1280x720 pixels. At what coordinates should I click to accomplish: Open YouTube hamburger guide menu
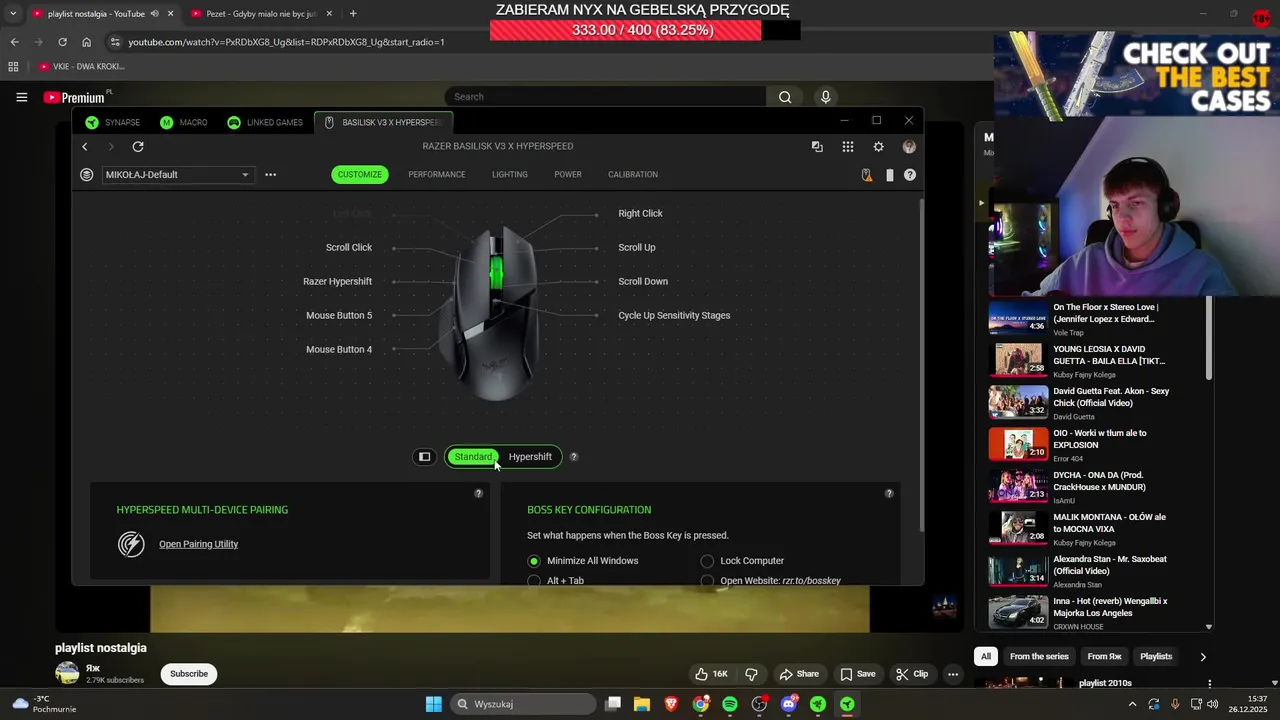pos(21,97)
